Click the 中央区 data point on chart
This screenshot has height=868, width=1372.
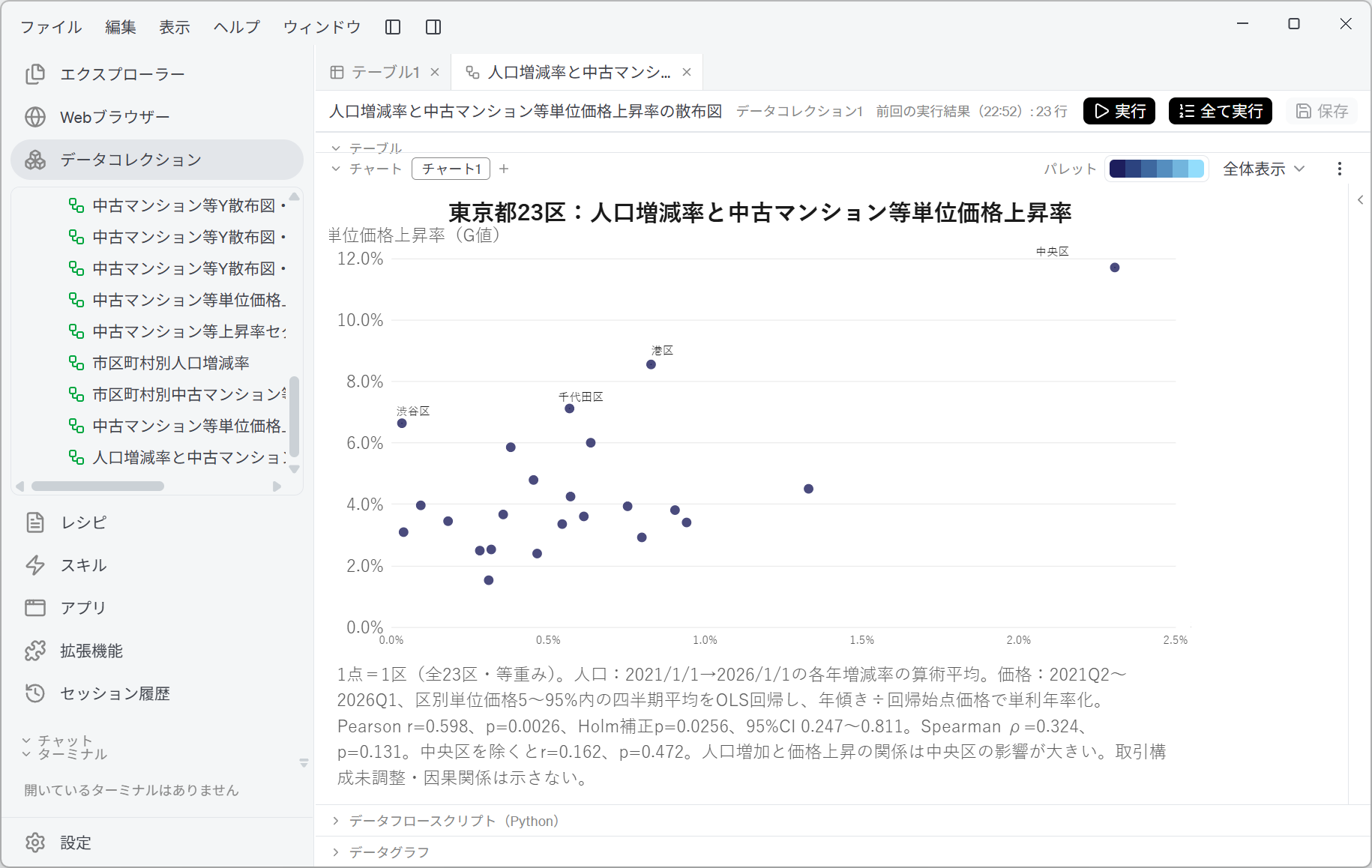click(1115, 268)
